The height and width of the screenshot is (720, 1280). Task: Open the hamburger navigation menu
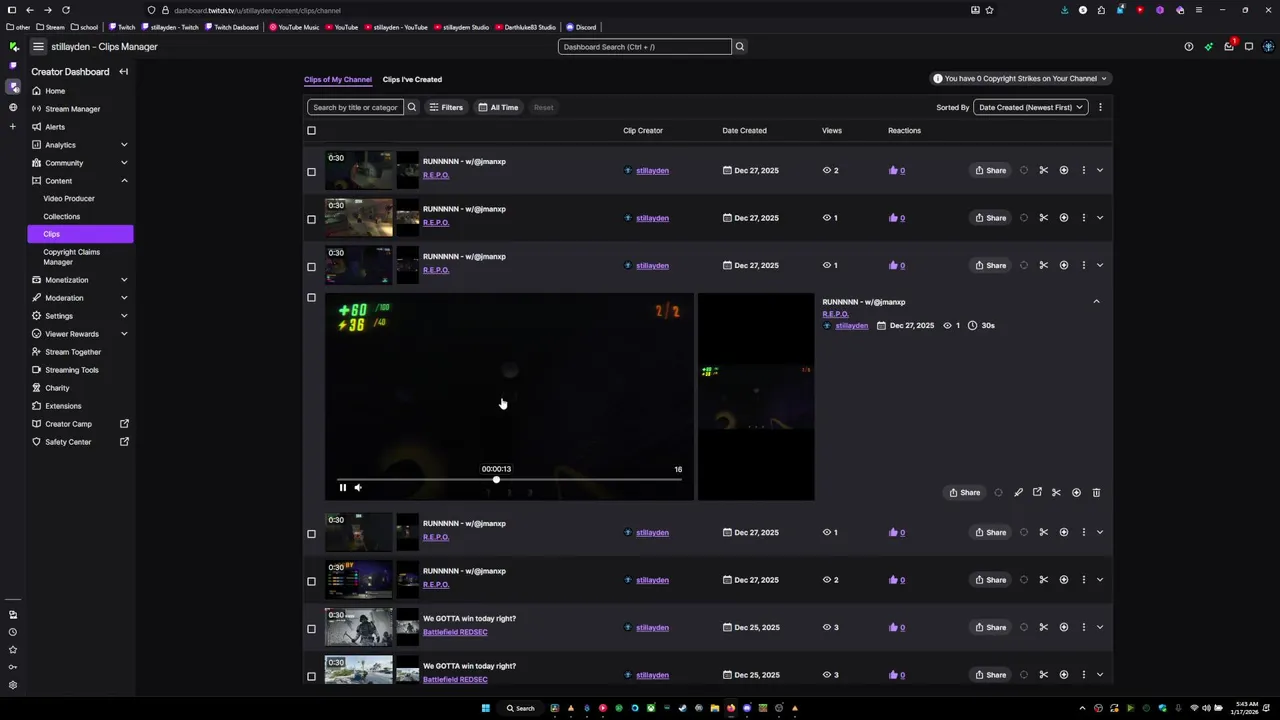pyautogui.click(x=38, y=46)
